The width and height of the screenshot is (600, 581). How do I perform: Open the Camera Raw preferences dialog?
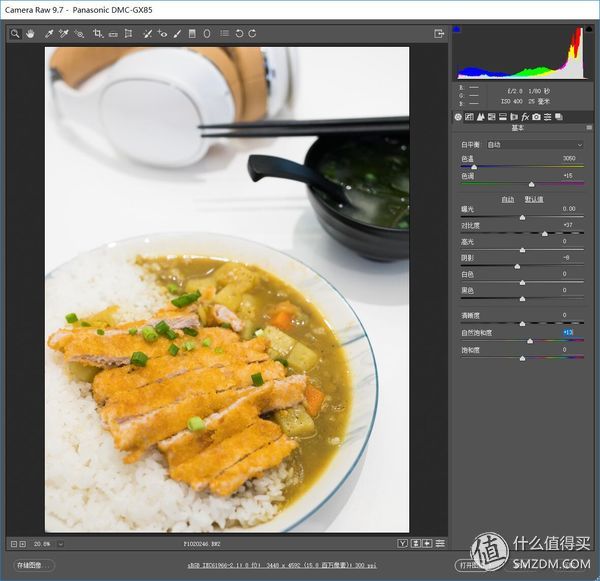pyautogui.click(x=225, y=34)
